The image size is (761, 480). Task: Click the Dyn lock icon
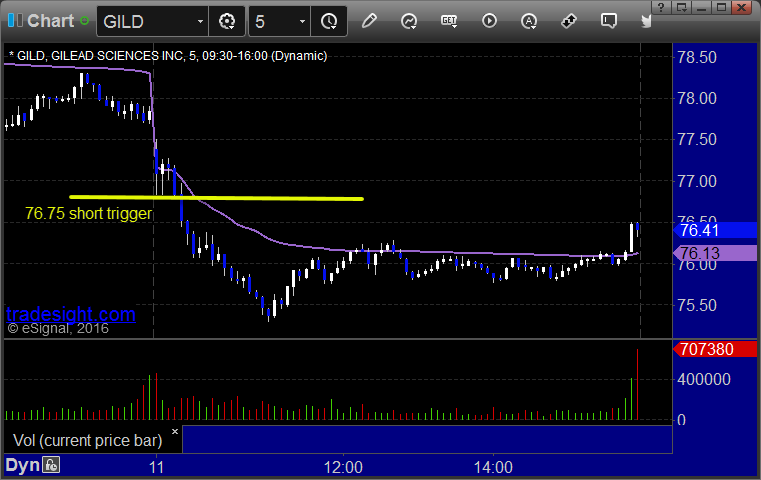[51, 465]
